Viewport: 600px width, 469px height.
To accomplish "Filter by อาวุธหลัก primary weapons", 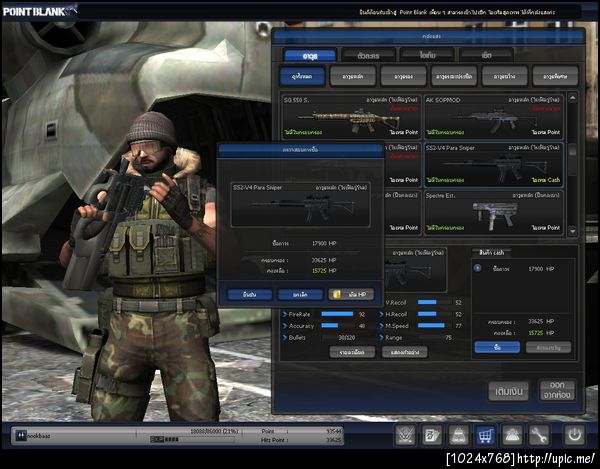I will pyautogui.click(x=352, y=76).
